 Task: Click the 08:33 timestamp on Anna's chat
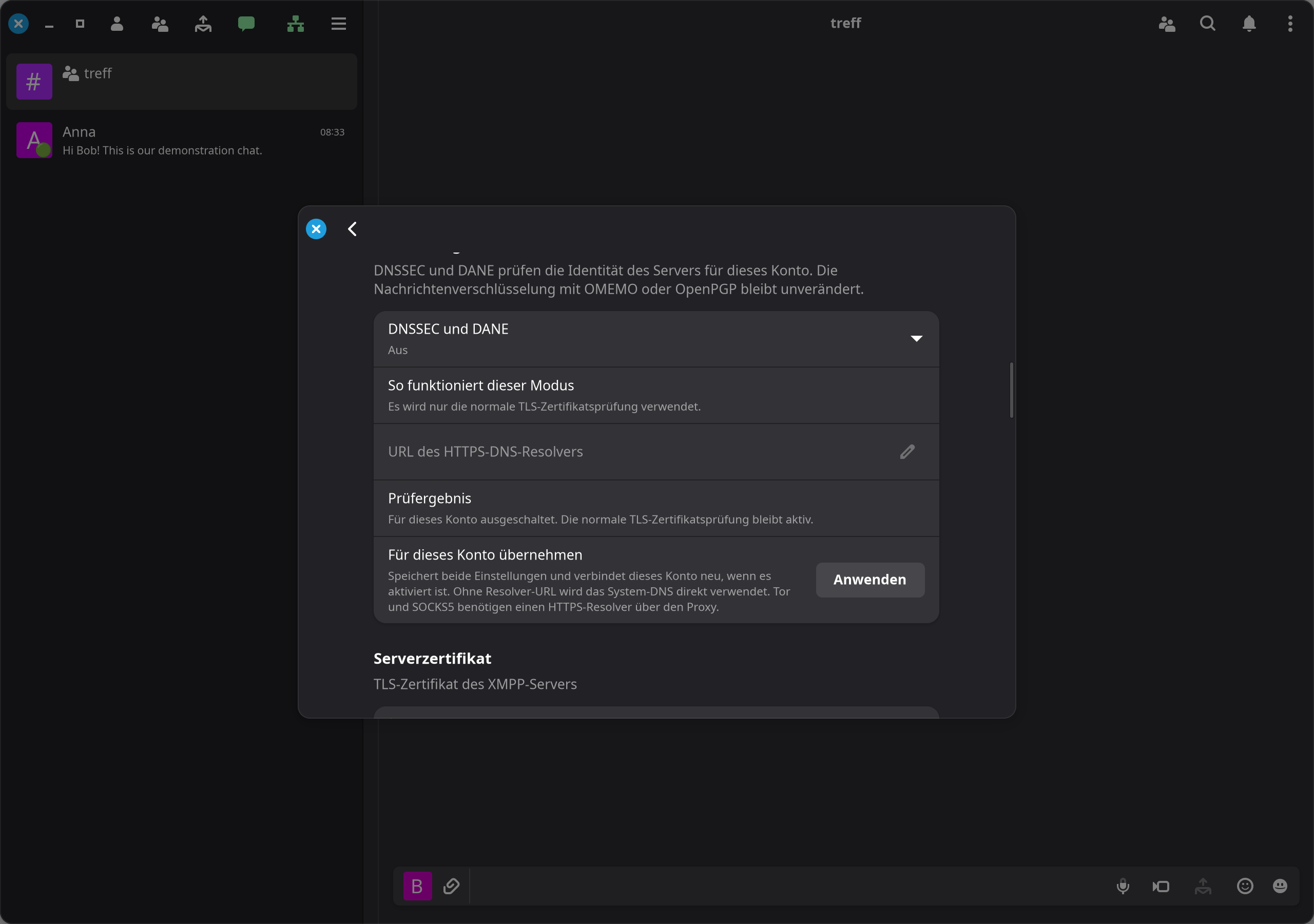coord(332,132)
